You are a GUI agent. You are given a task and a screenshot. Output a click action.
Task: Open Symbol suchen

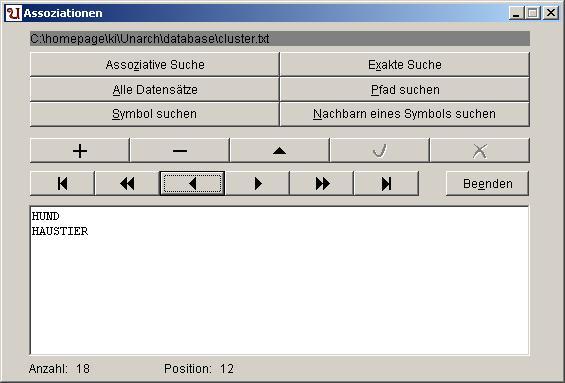click(x=155, y=114)
